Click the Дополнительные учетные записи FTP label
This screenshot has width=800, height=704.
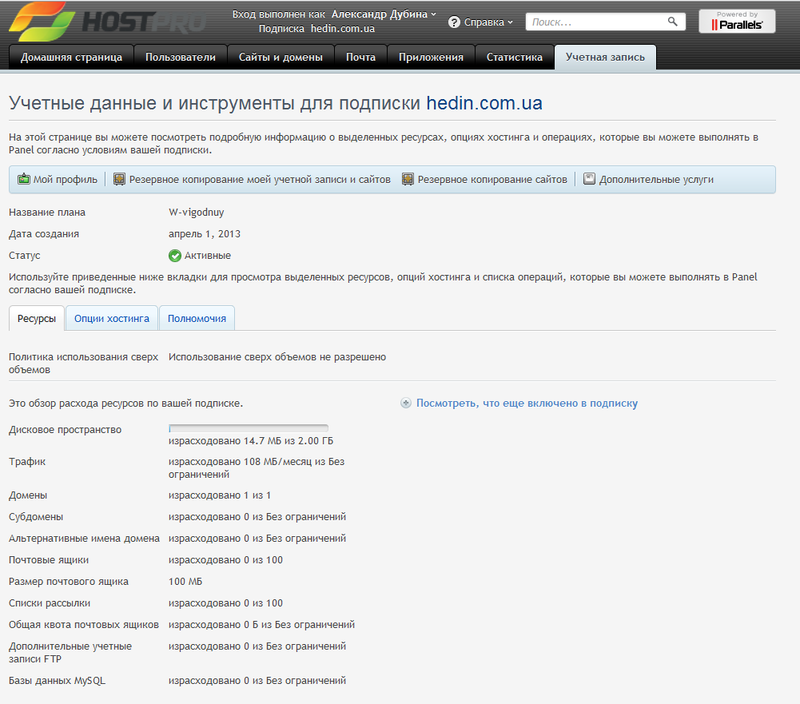tap(70, 652)
